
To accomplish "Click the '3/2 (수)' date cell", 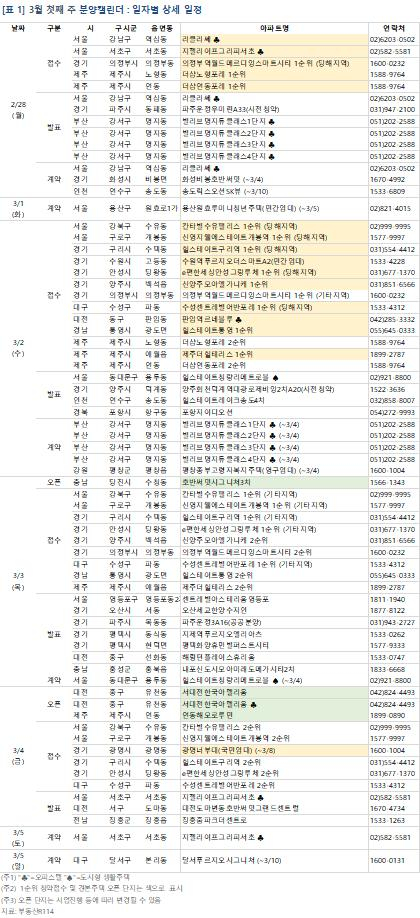I will [17, 350].
